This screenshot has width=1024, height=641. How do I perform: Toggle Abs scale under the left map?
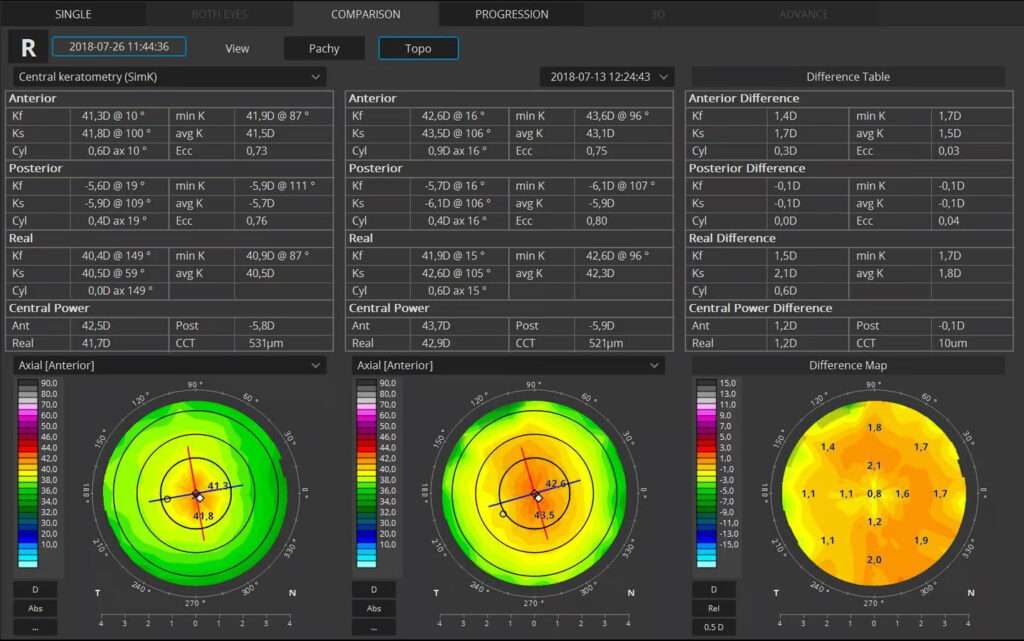tap(35, 608)
